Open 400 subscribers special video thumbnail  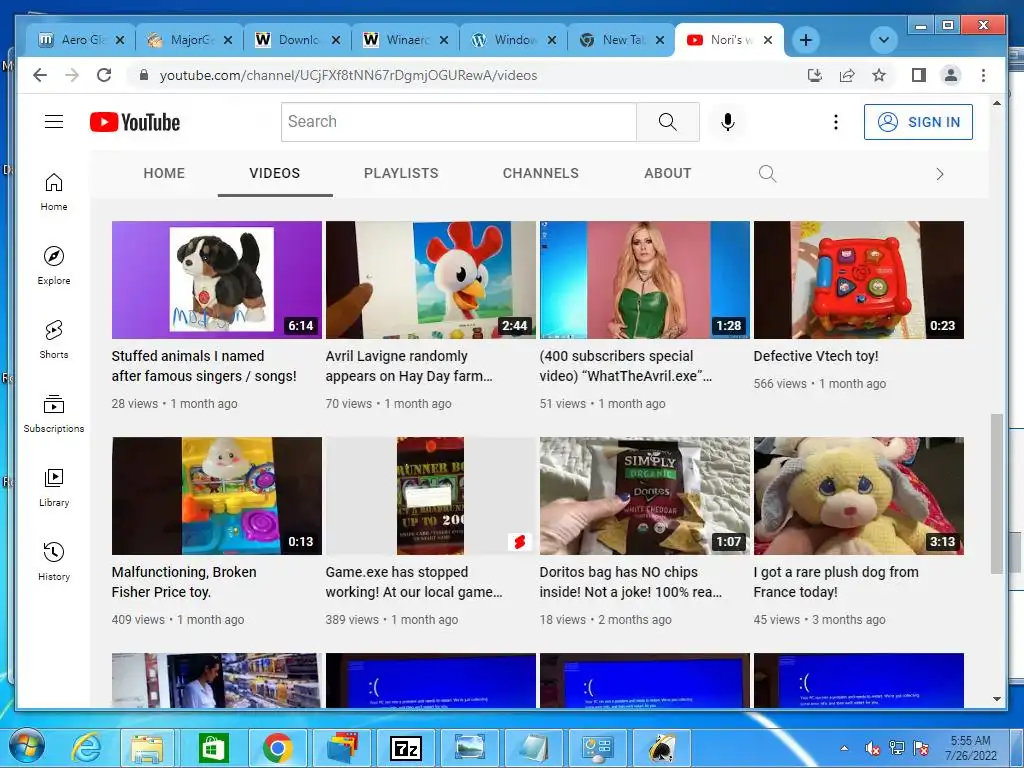coord(645,280)
